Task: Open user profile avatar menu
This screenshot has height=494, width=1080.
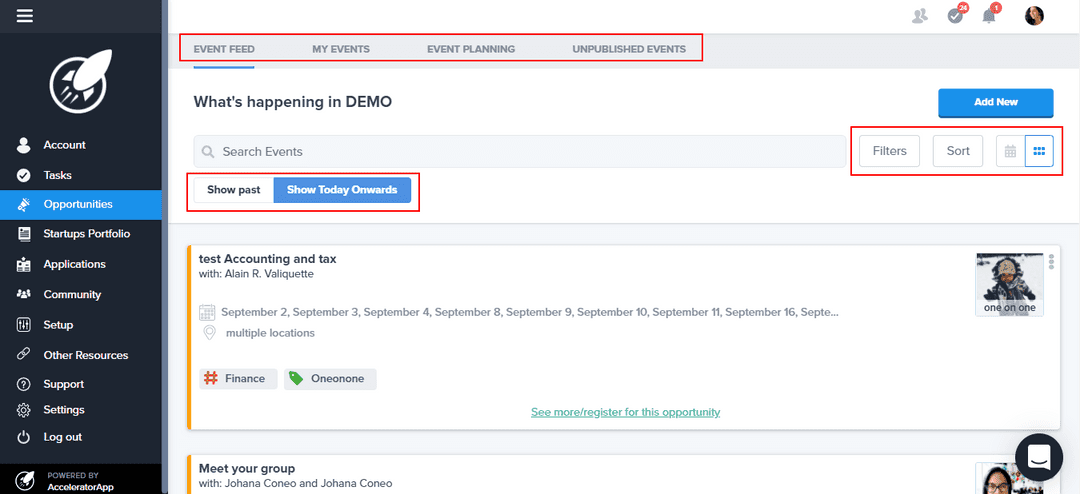Action: point(1034,16)
